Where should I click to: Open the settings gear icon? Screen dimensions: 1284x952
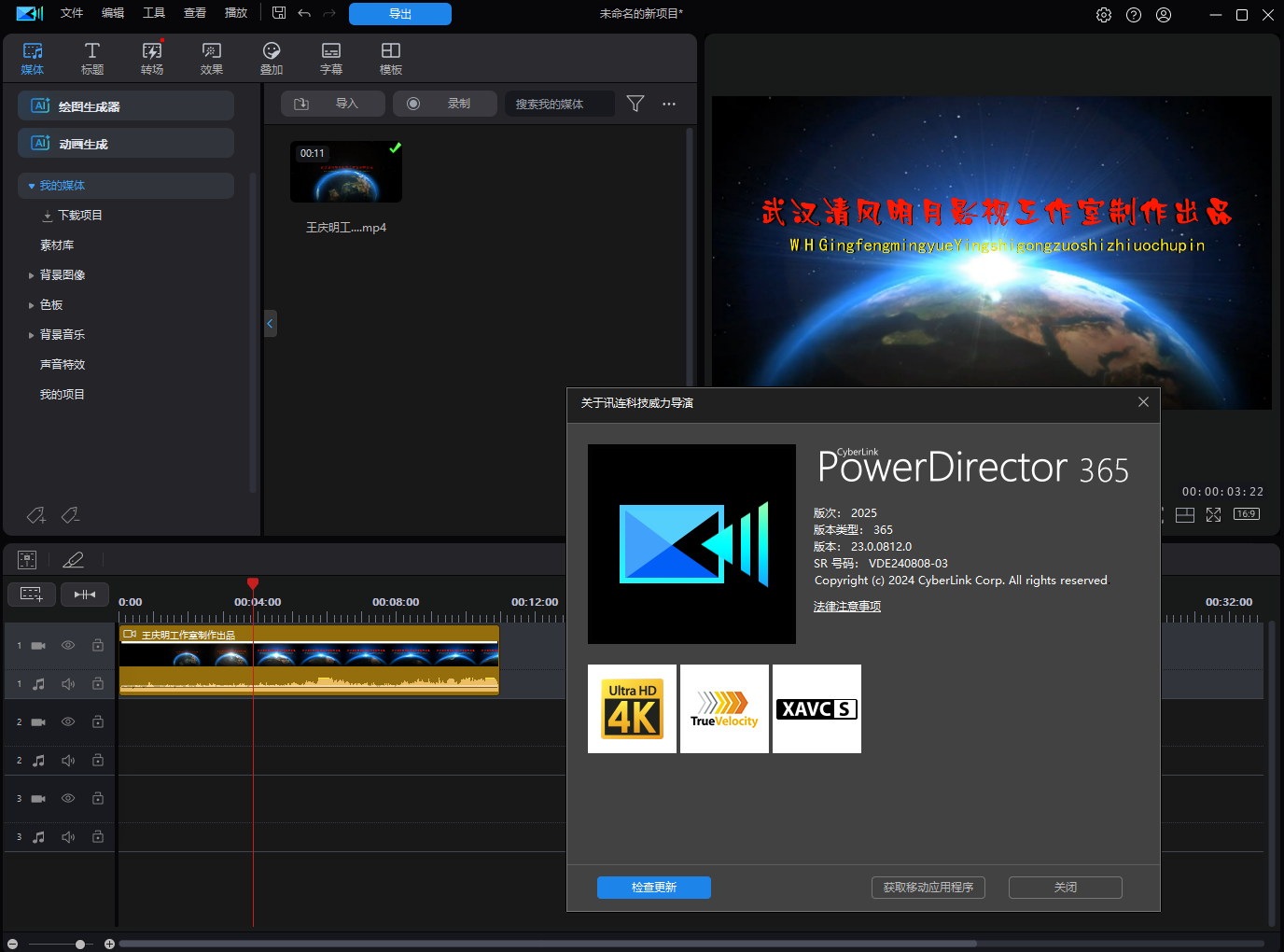1104,15
